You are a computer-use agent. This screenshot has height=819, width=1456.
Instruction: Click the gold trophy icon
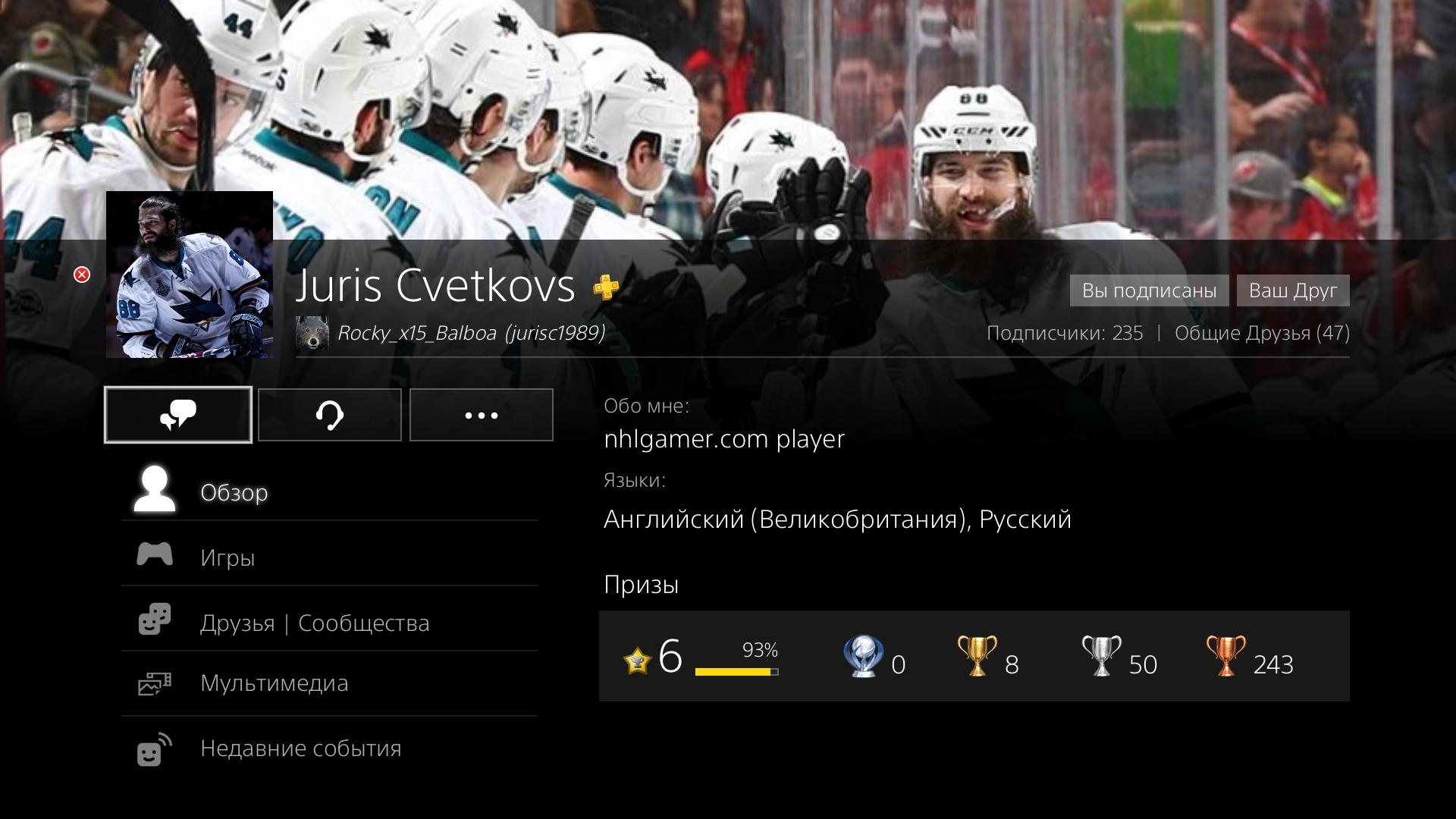(x=977, y=656)
